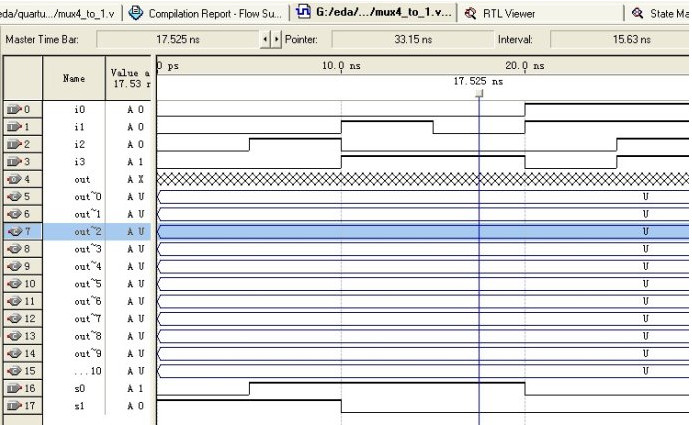This screenshot has height=425, width=692.
Task: Click the RTL Viewer tab icon
Action: 470,14
